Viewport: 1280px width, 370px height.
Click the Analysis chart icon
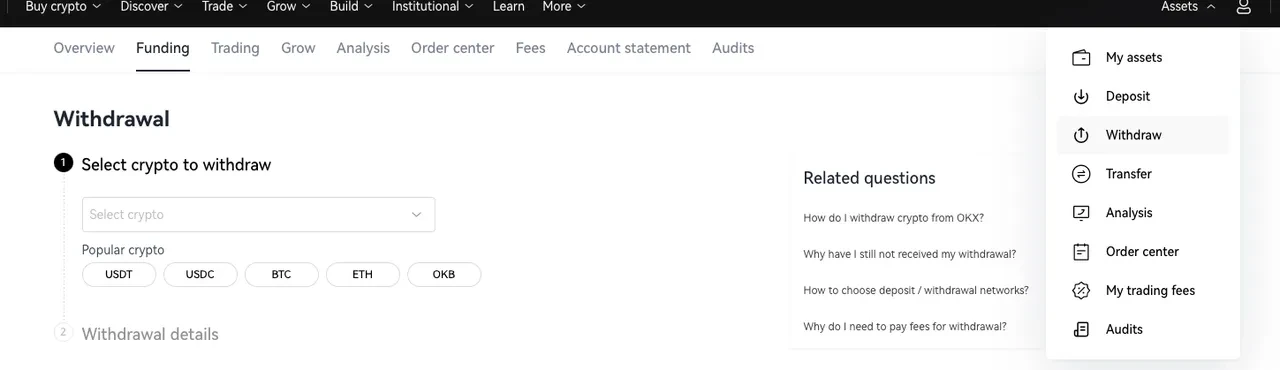pos(1081,213)
